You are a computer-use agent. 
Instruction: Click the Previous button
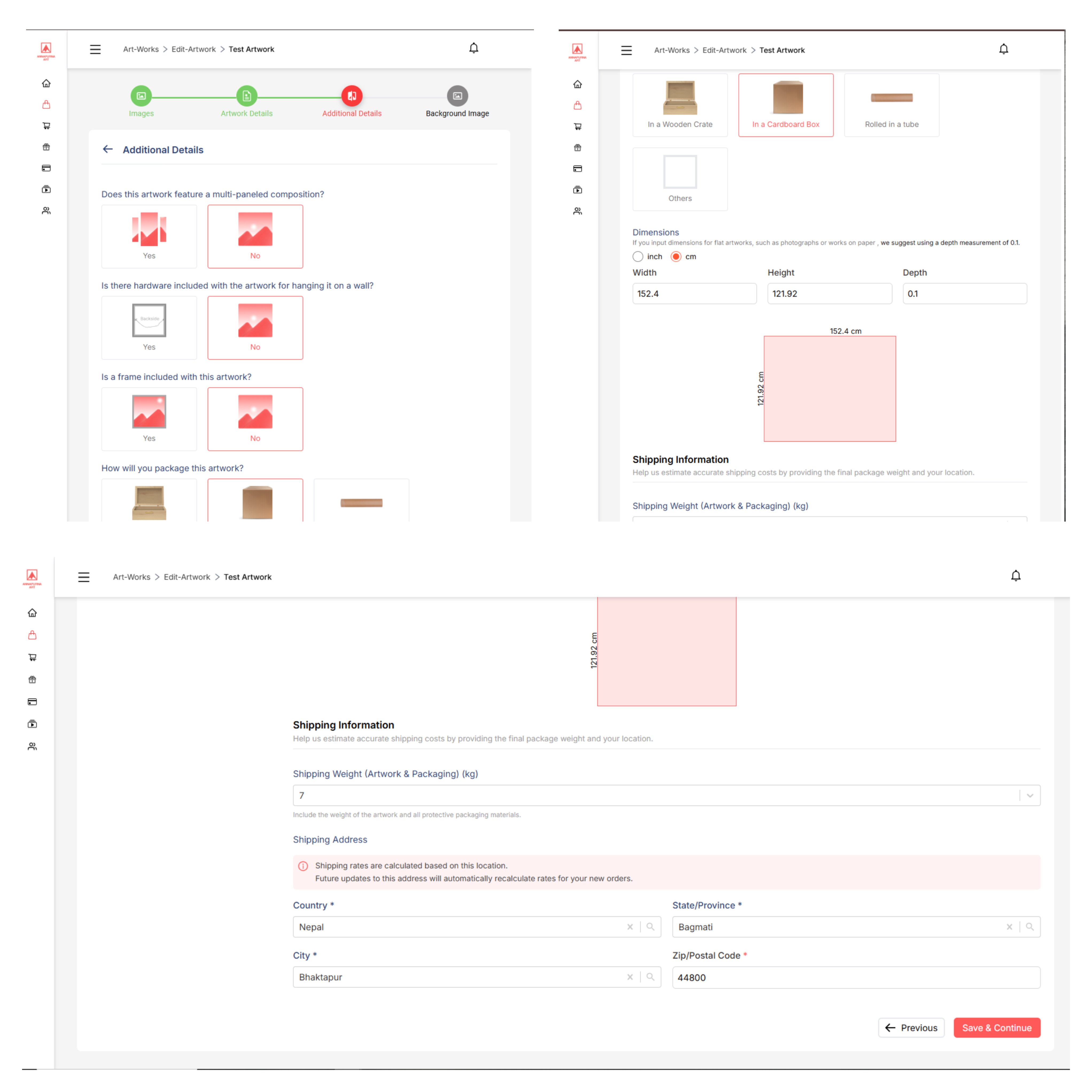(x=911, y=1028)
